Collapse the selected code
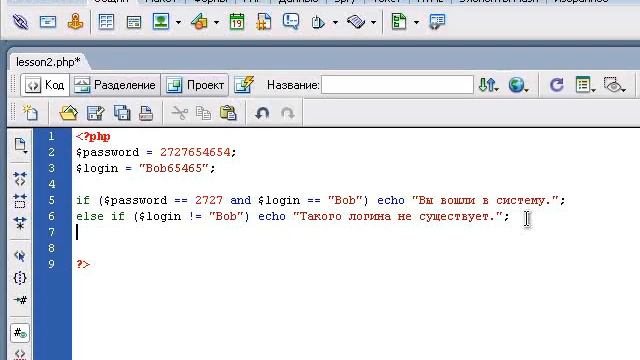640x360 pixels. pyautogui.click(x=20, y=201)
